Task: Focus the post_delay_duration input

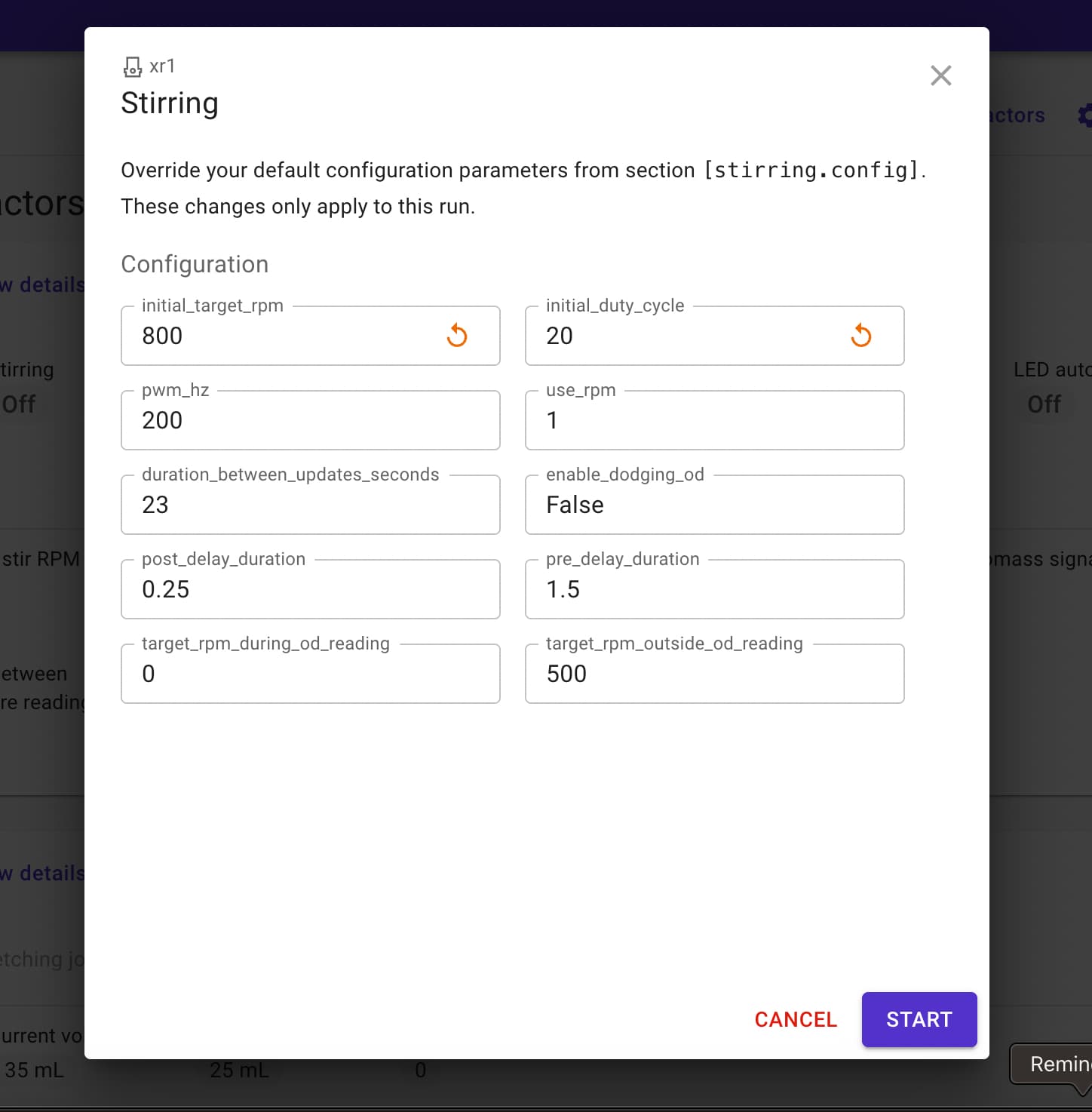Action: point(310,590)
